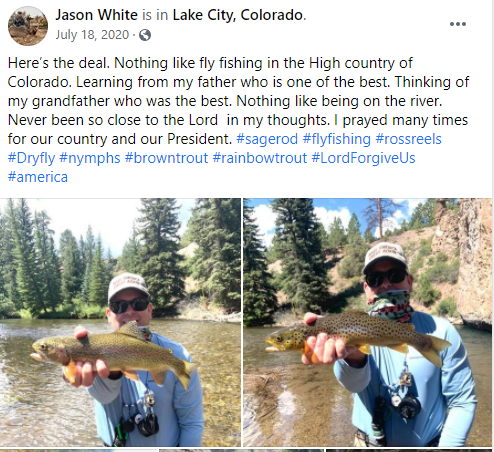
Task: Open the #nymphs hashtag
Action: coord(90,158)
